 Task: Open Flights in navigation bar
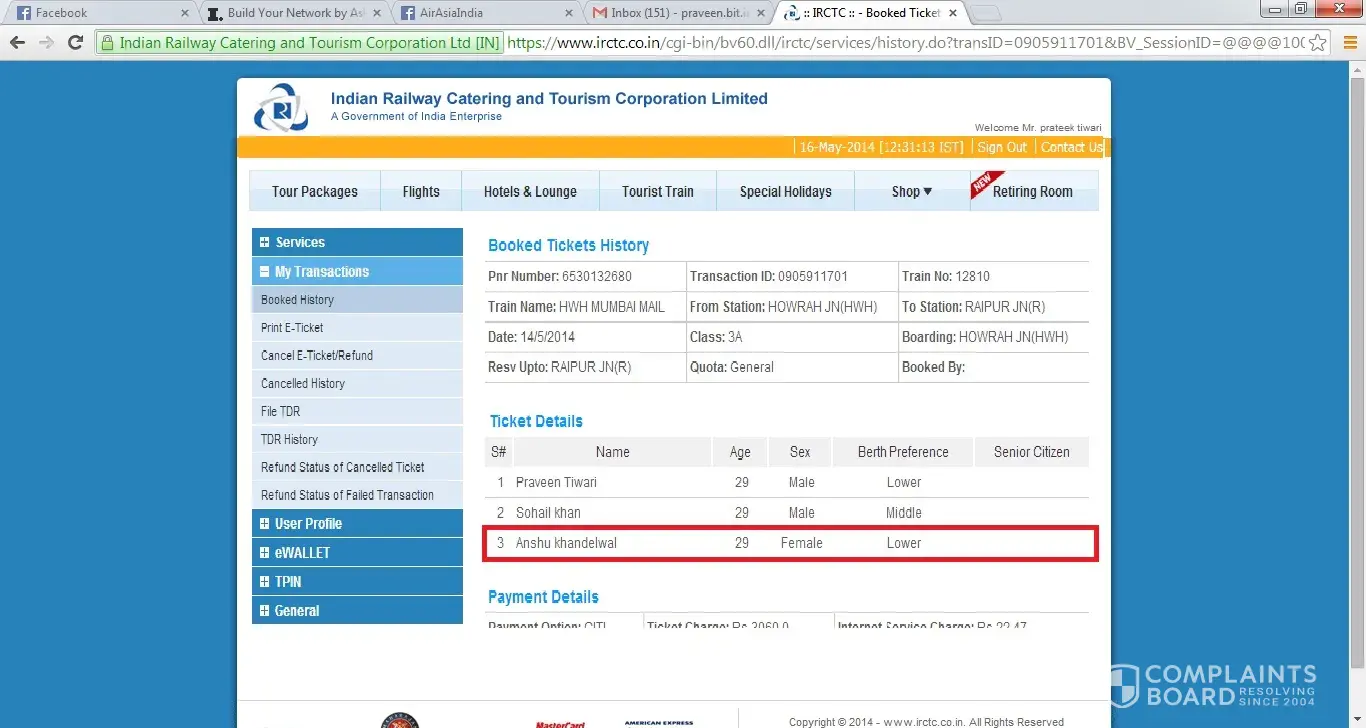click(421, 191)
